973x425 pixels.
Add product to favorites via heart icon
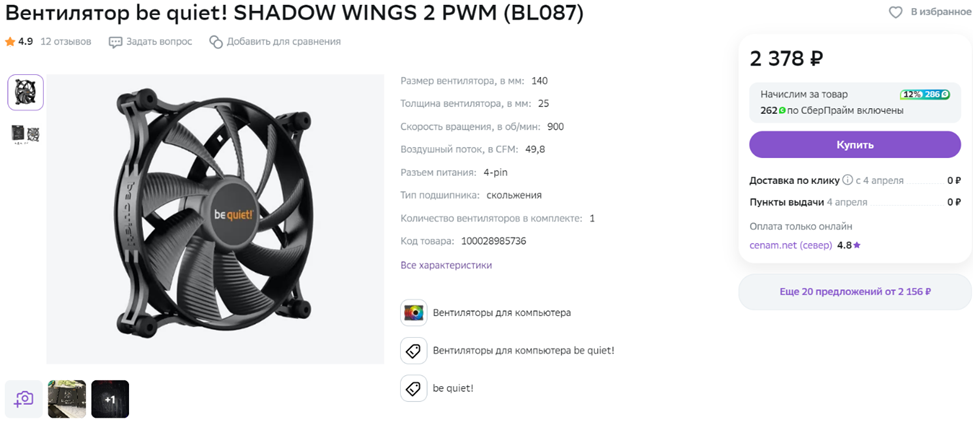[x=895, y=12]
